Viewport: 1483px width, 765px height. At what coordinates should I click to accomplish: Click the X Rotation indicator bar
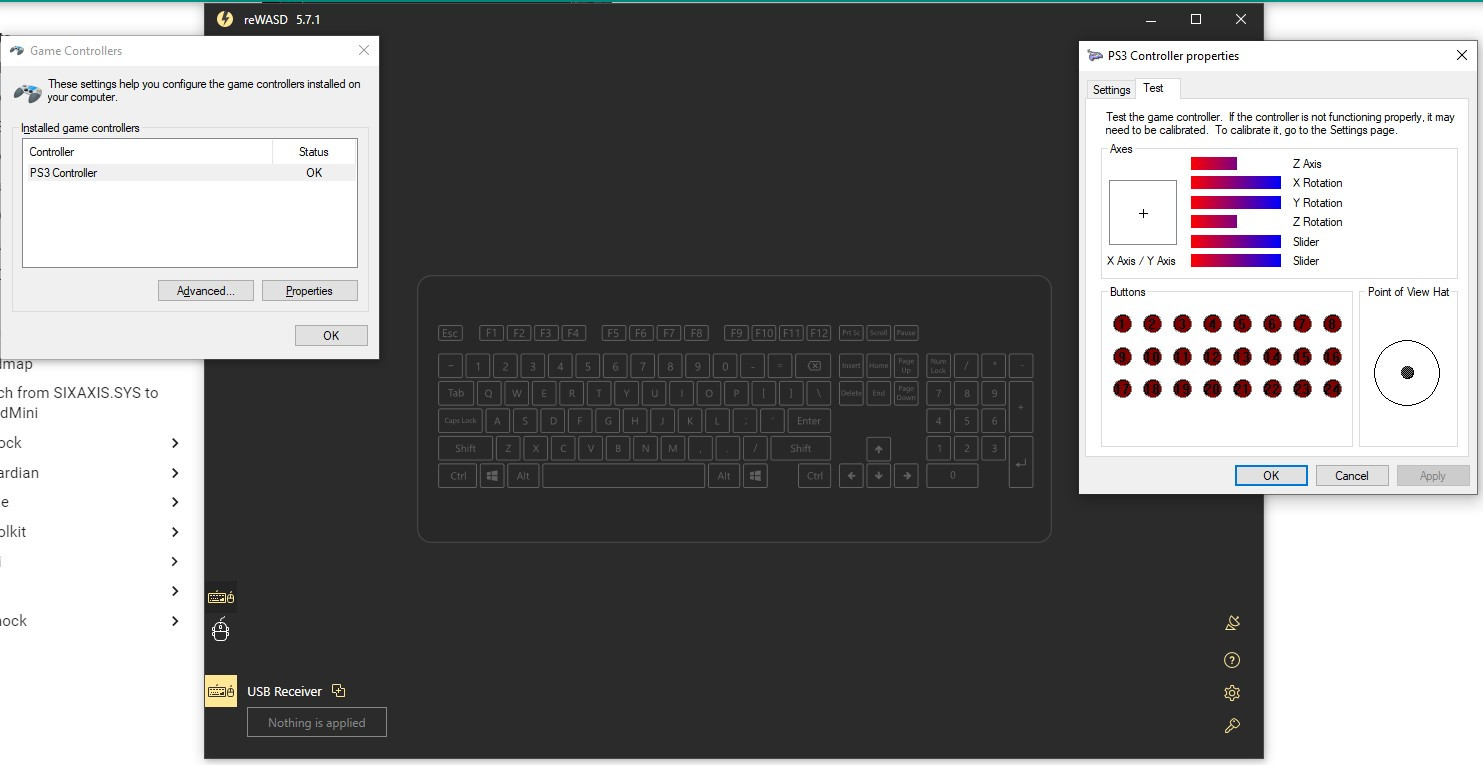(1236, 183)
